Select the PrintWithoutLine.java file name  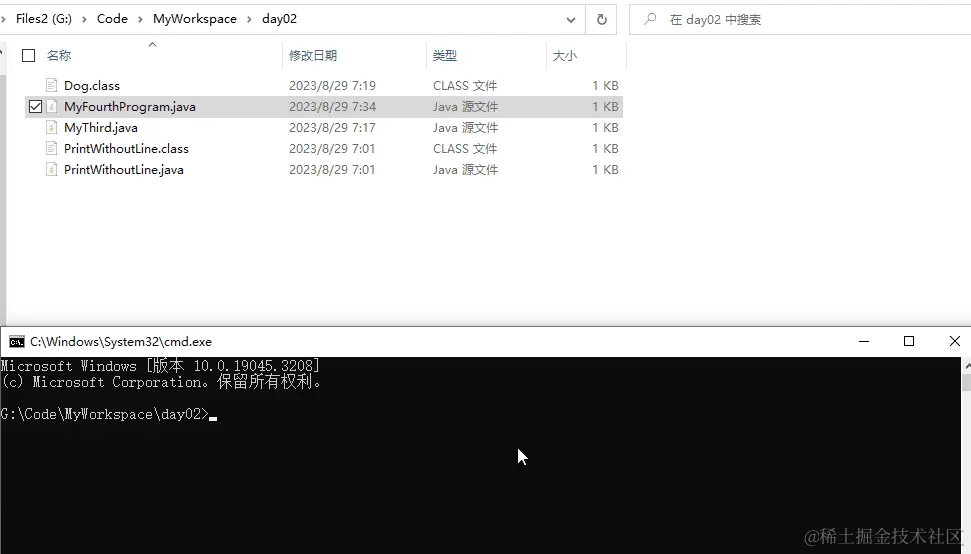click(x=123, y=170)
